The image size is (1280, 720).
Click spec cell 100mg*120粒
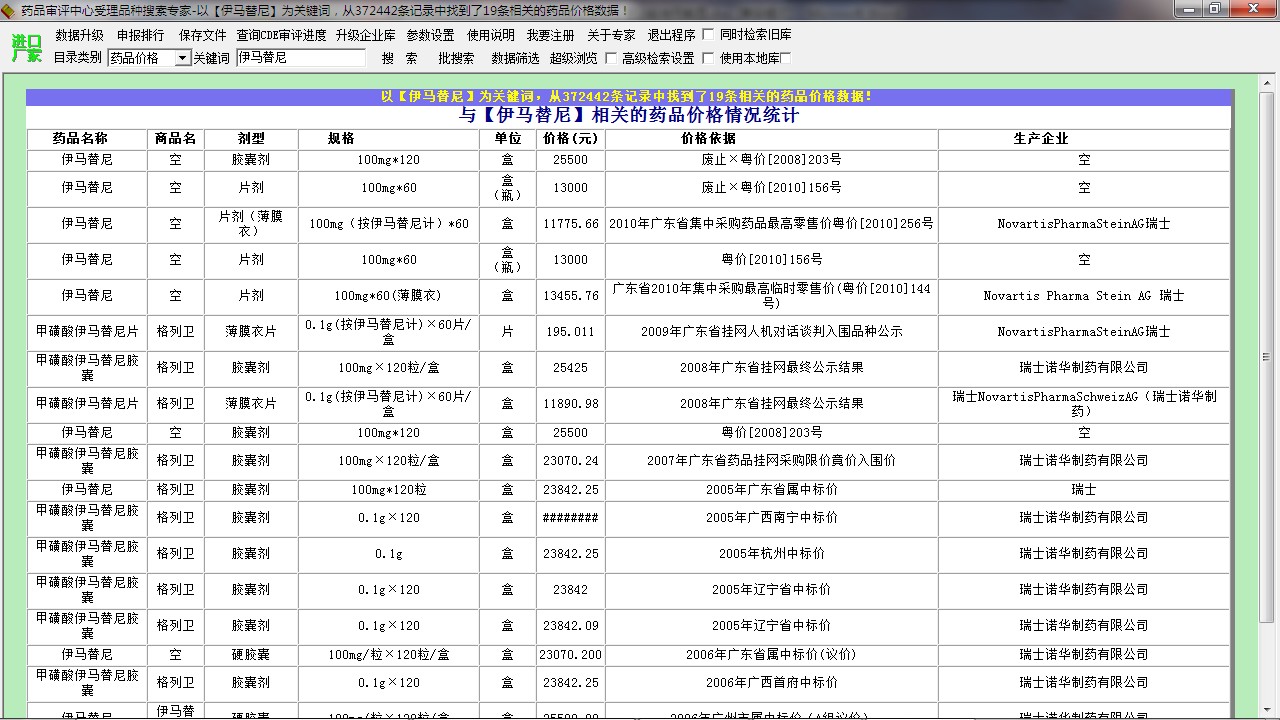(388, 490)
